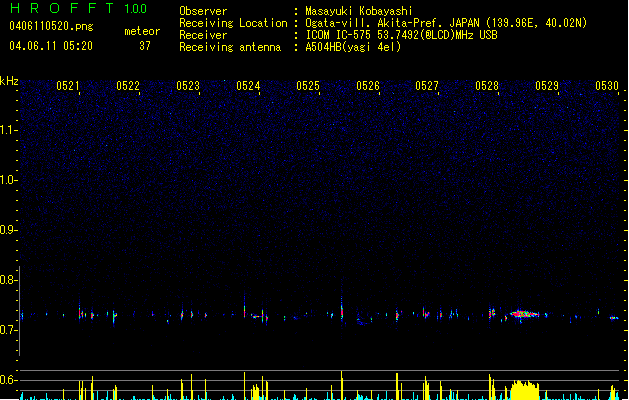Click the date stamp 04.06.11 05:20
The image size is (629, 400).
pyautogui.click(x=51, y=46)
